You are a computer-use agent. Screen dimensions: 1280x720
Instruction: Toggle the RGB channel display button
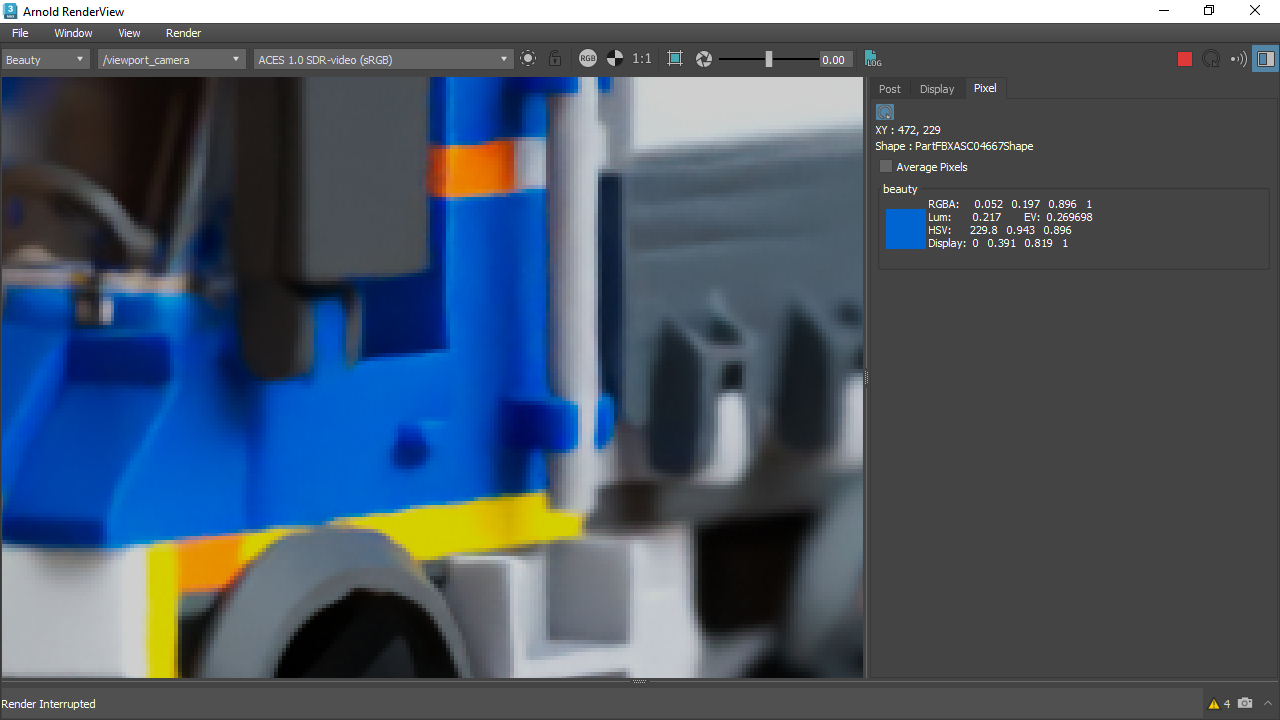pos(588,59)
